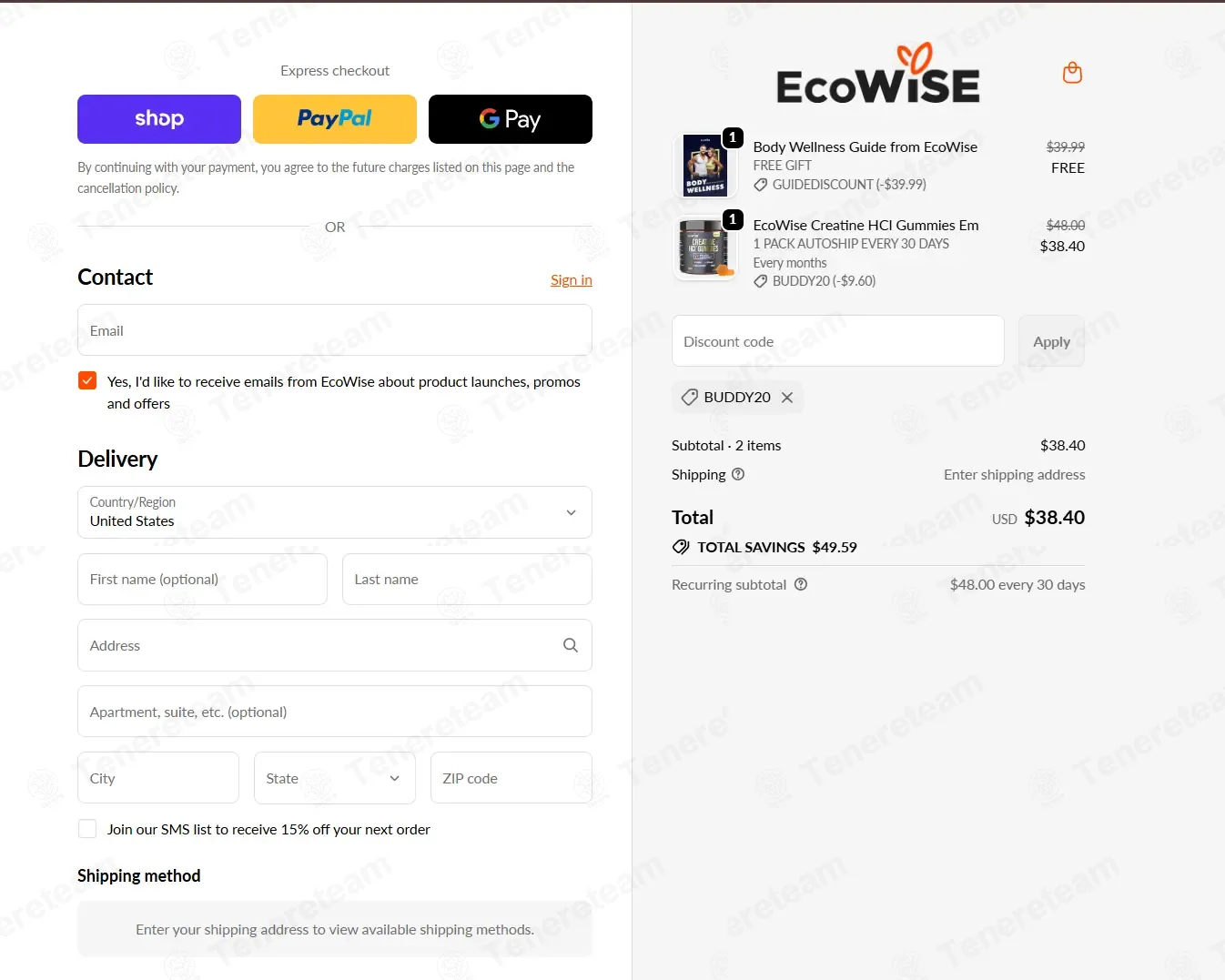Focus the Email input field

point(335,330)
